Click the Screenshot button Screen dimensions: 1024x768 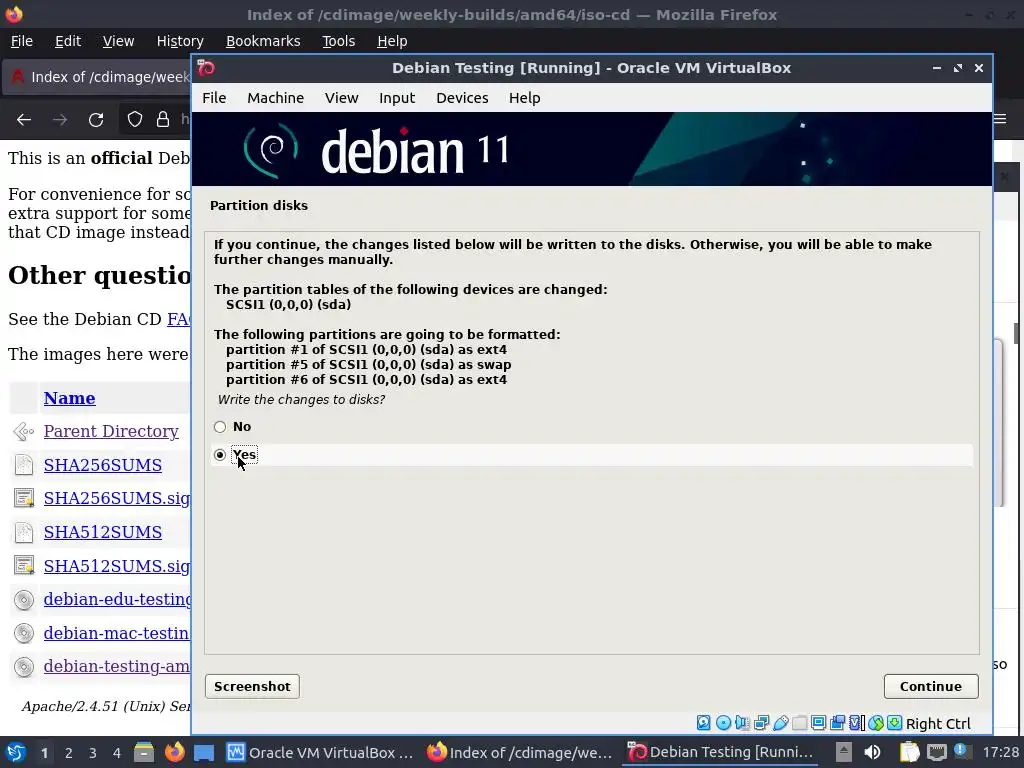[252, 686]
